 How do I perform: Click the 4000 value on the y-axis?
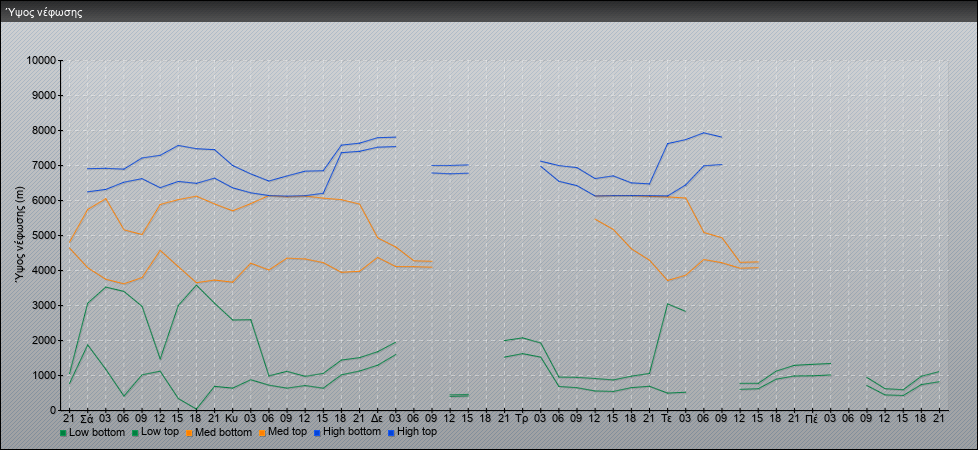(x=44, y=270)
